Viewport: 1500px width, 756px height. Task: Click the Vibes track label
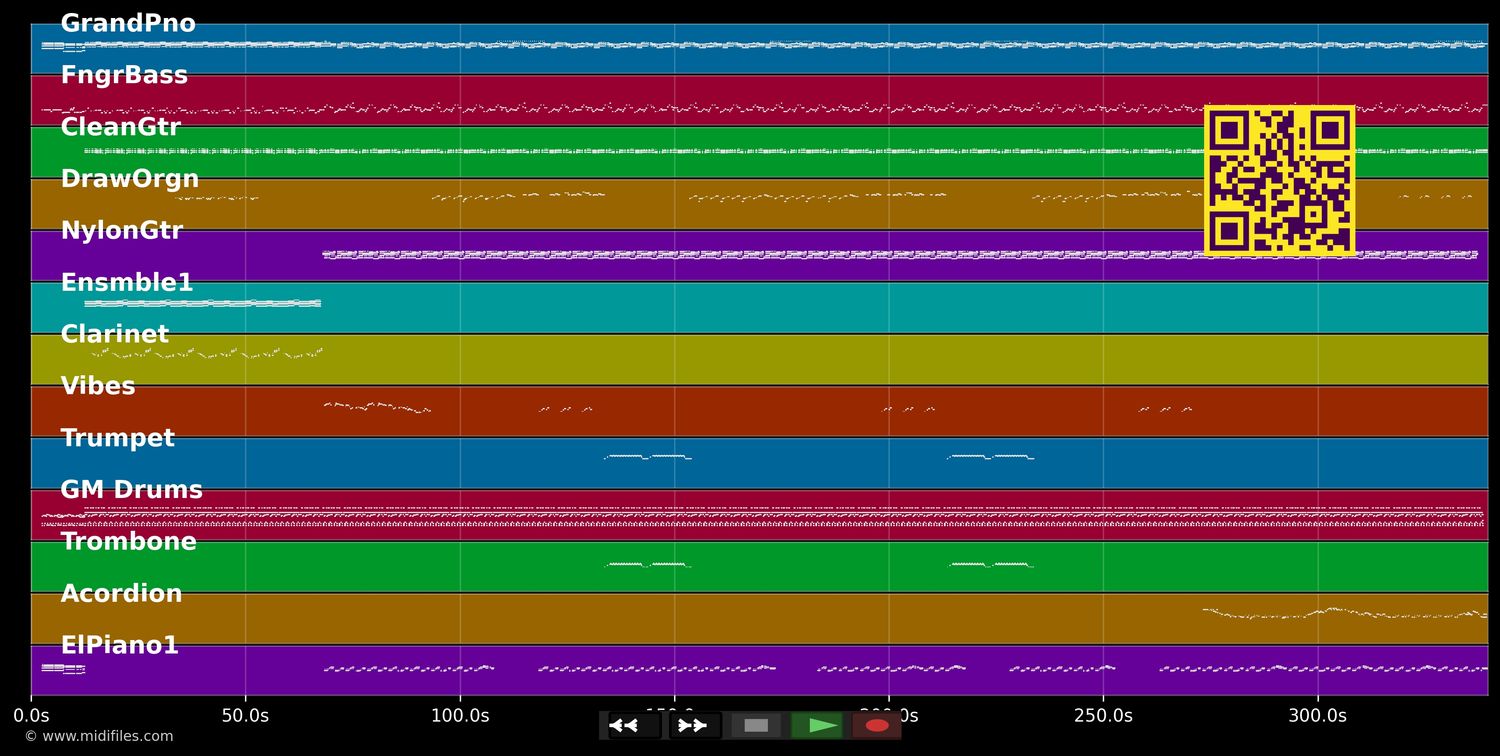click(98, 387)
